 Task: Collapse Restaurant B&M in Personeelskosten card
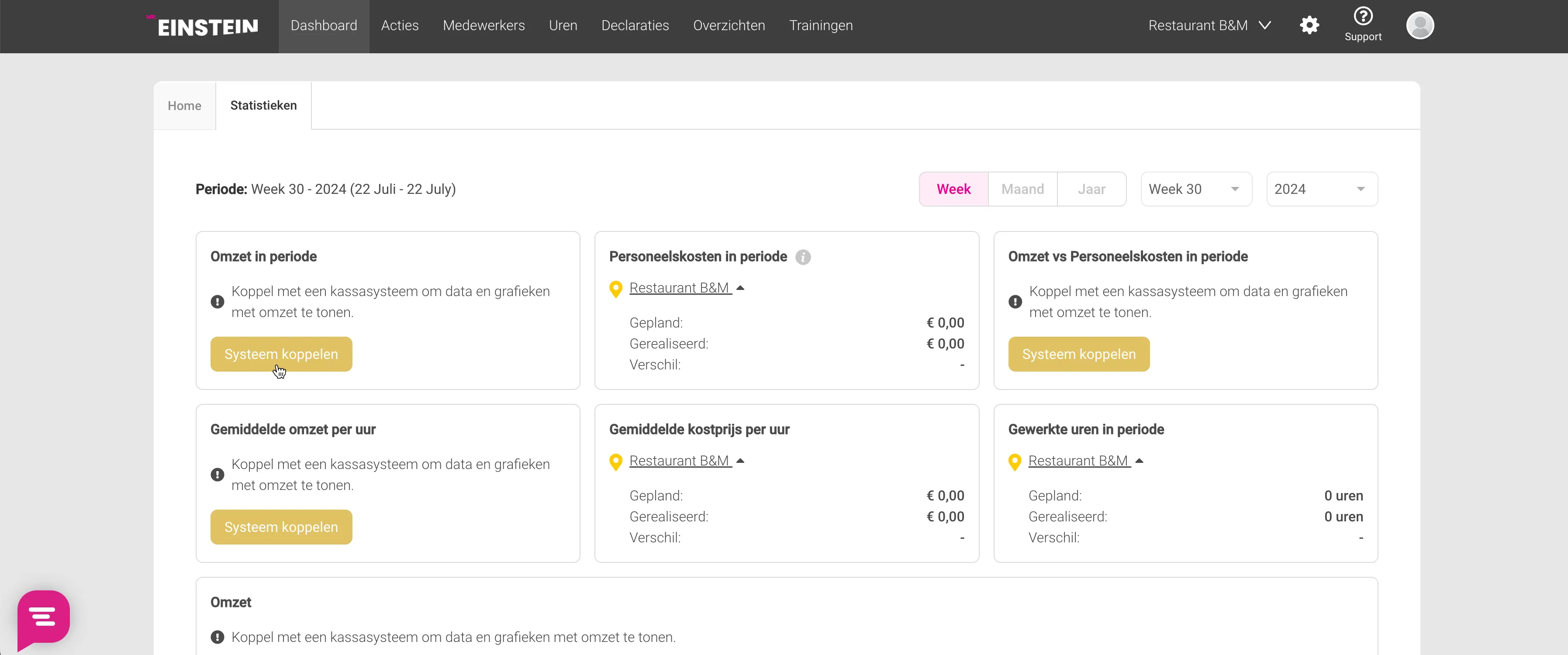(740, 288)
